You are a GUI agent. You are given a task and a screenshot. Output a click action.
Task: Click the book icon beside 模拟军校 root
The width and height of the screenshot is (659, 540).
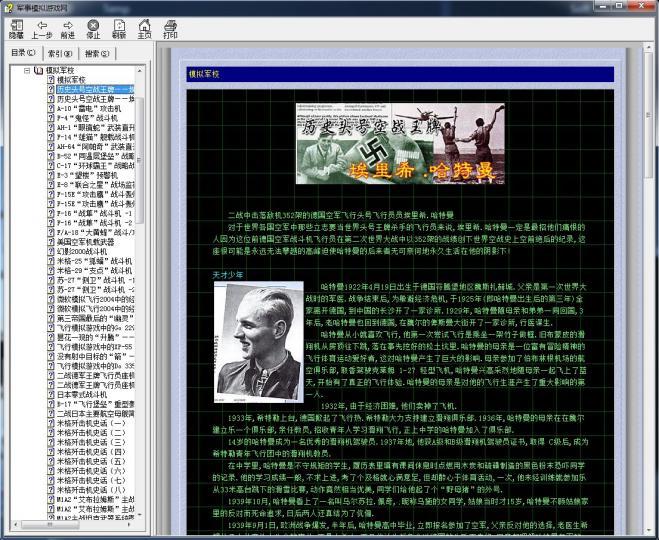pyautogui.click(x=37, y=69)
